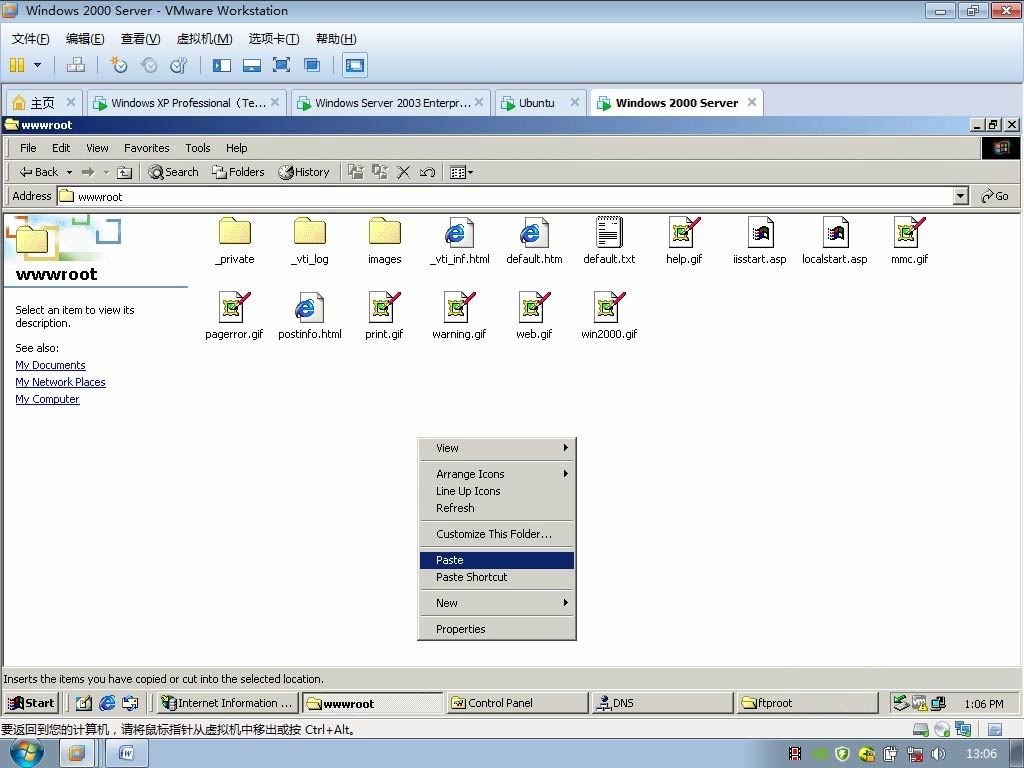Open the My Computer link
The height and width of the screenshot is (768, 1024).
47,399
